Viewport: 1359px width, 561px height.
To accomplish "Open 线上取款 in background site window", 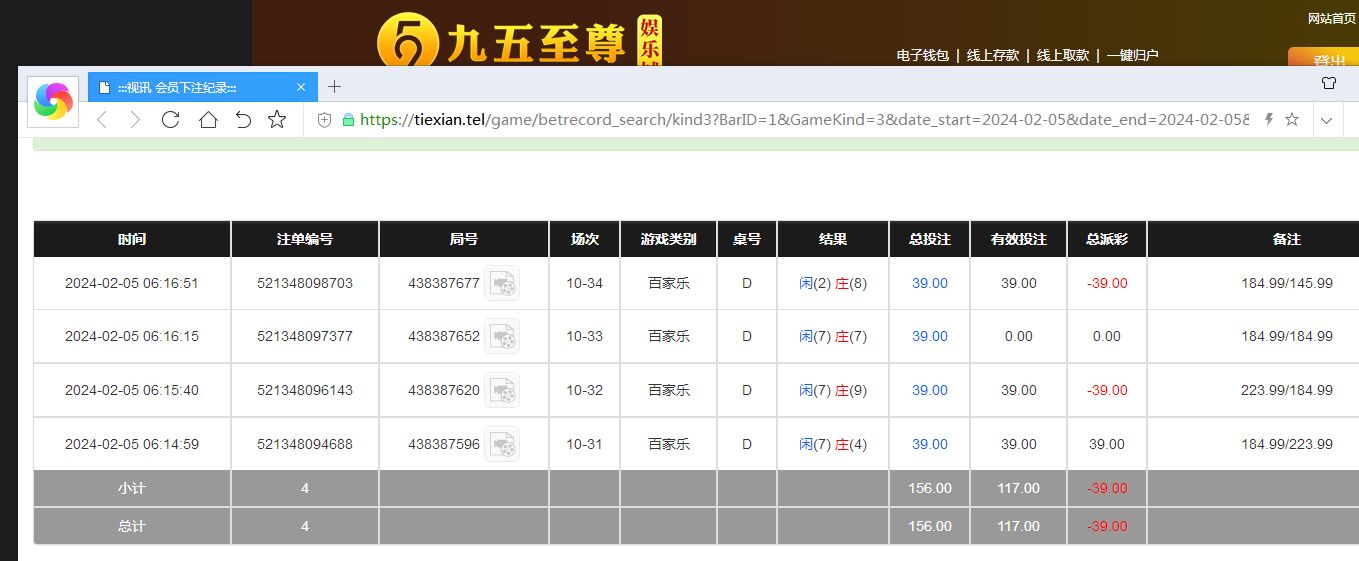I will (x=1063, y=55).
